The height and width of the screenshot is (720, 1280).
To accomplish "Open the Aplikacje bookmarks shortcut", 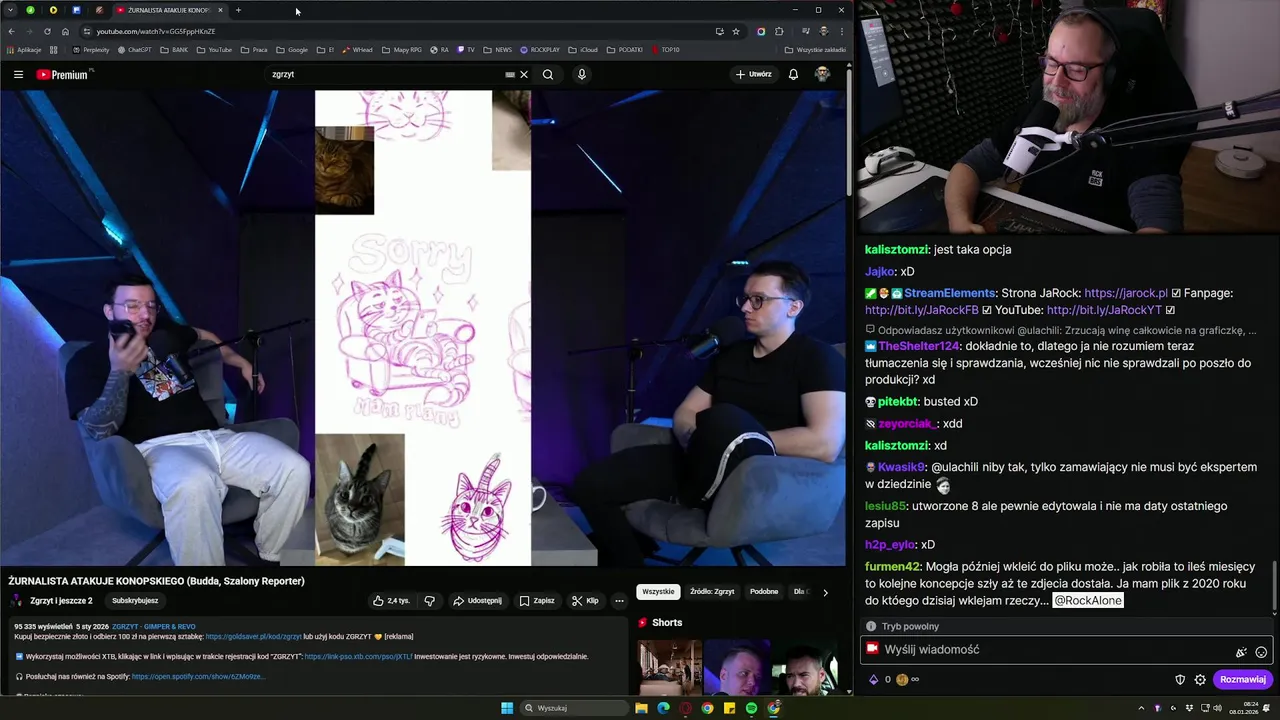I will 23,49.
